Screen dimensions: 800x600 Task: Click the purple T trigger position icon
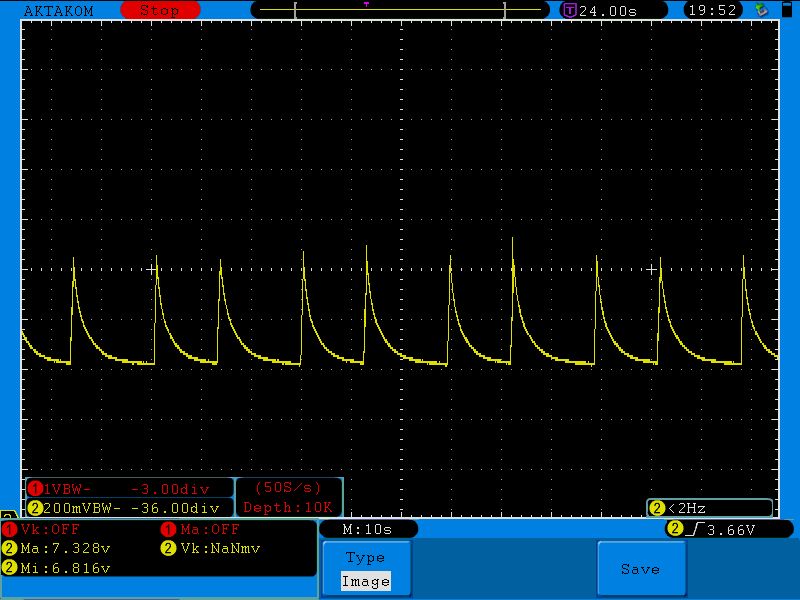(569, 10)
